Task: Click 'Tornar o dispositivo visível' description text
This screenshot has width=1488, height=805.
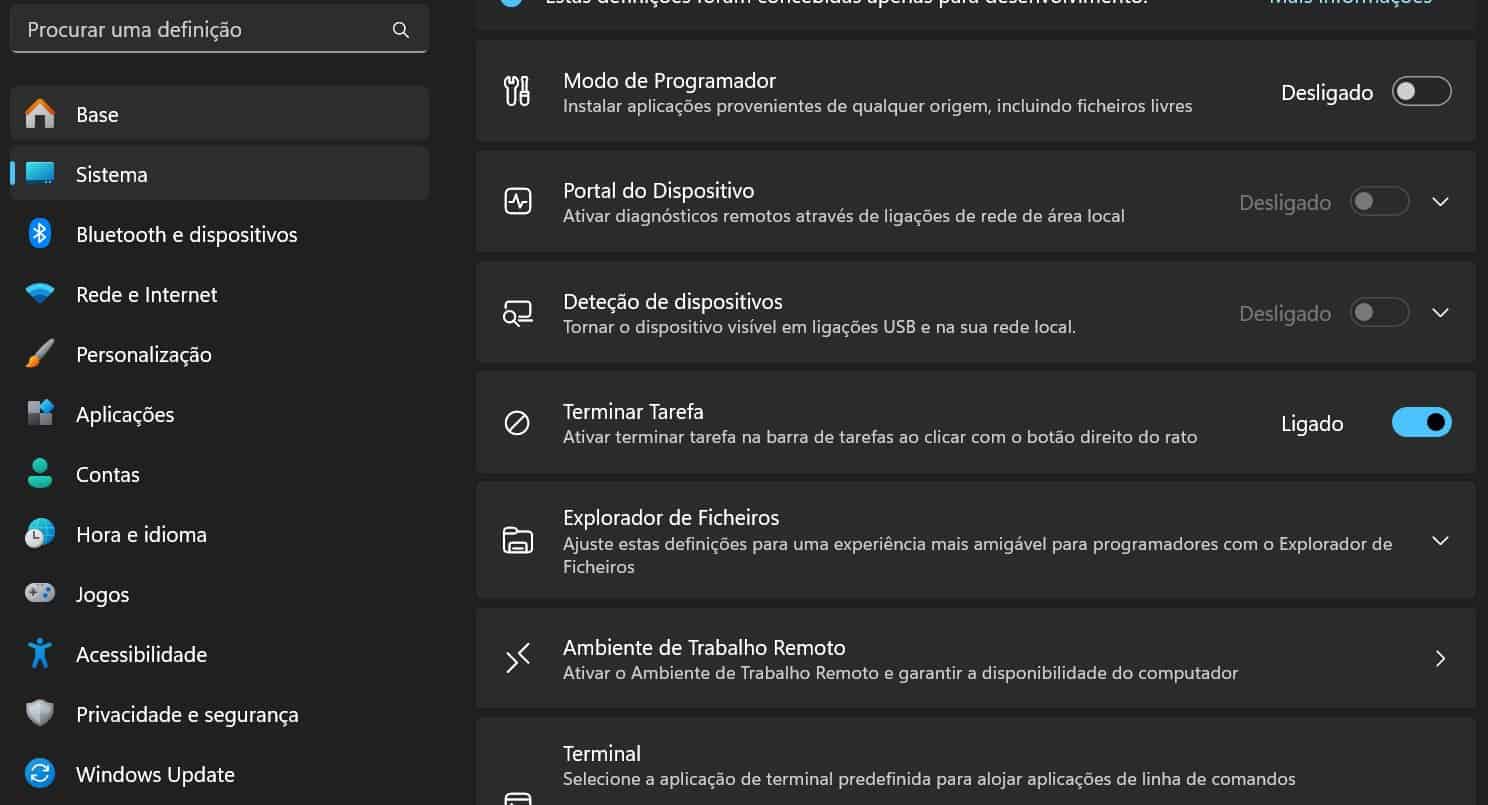Action: pyautogui.click(x=819, y=327)
